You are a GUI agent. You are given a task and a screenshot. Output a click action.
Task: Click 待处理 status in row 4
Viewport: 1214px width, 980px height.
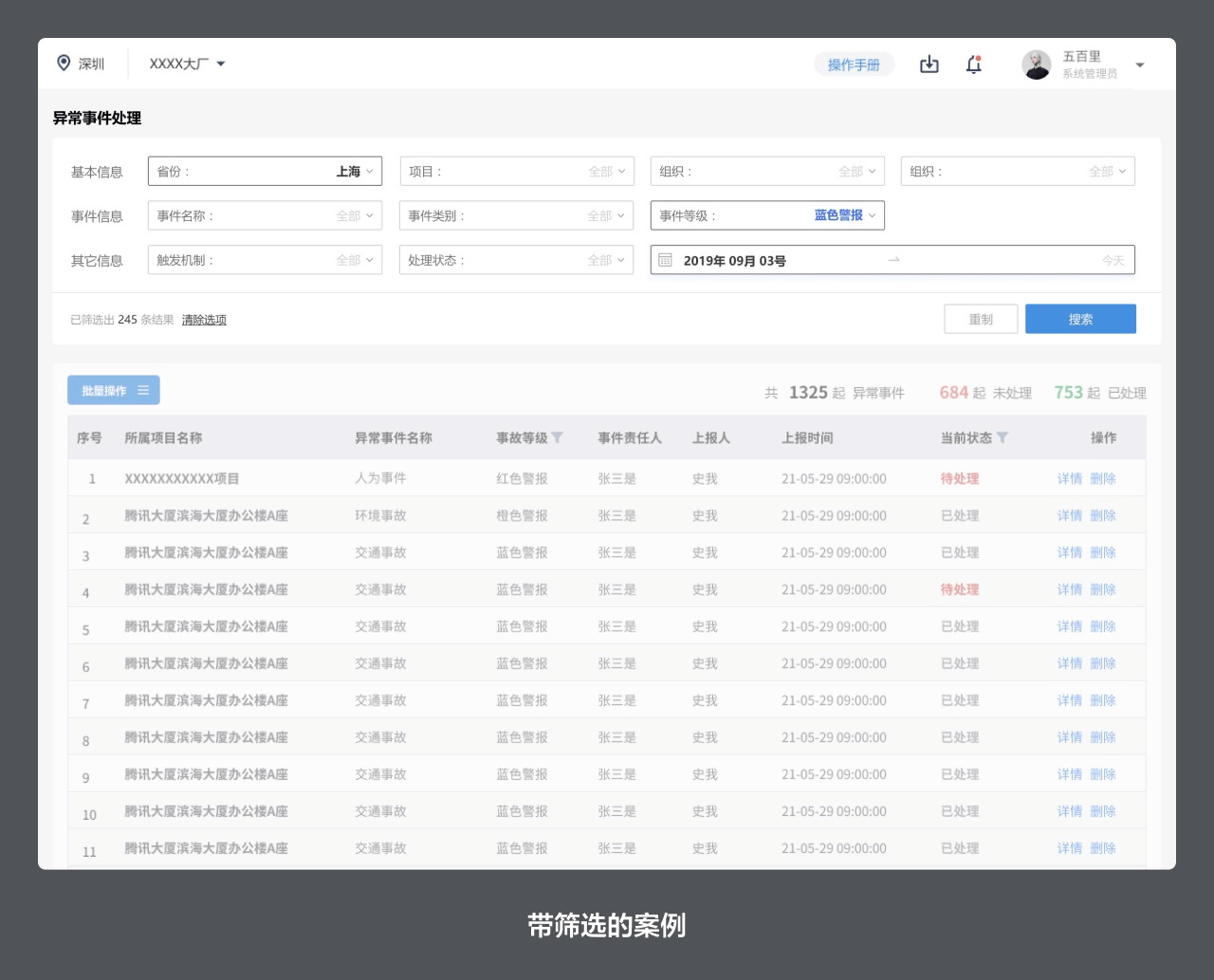(960, 590)
